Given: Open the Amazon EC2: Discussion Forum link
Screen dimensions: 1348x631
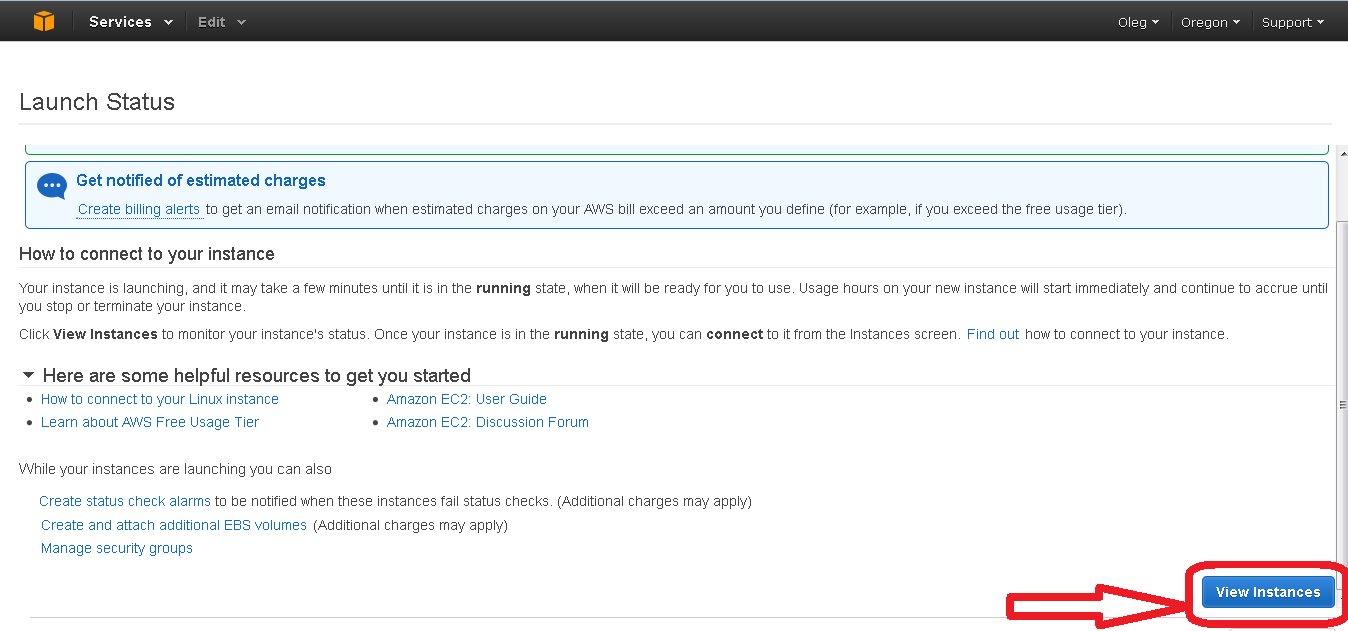Looking at the screenshot, I should point(488,422).
